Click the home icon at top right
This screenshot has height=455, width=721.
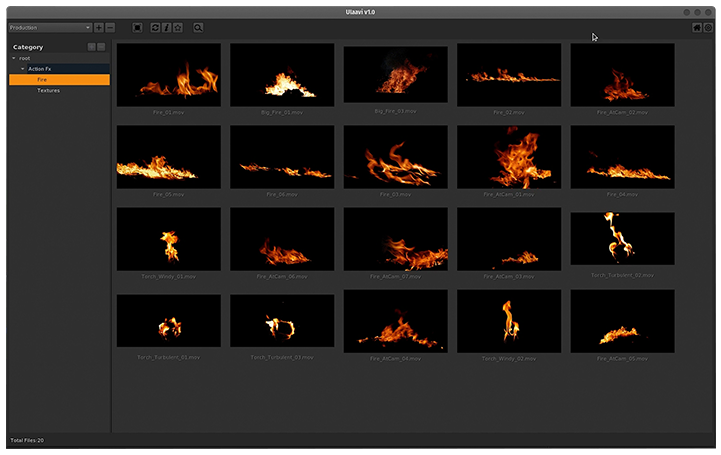point(697,28)
